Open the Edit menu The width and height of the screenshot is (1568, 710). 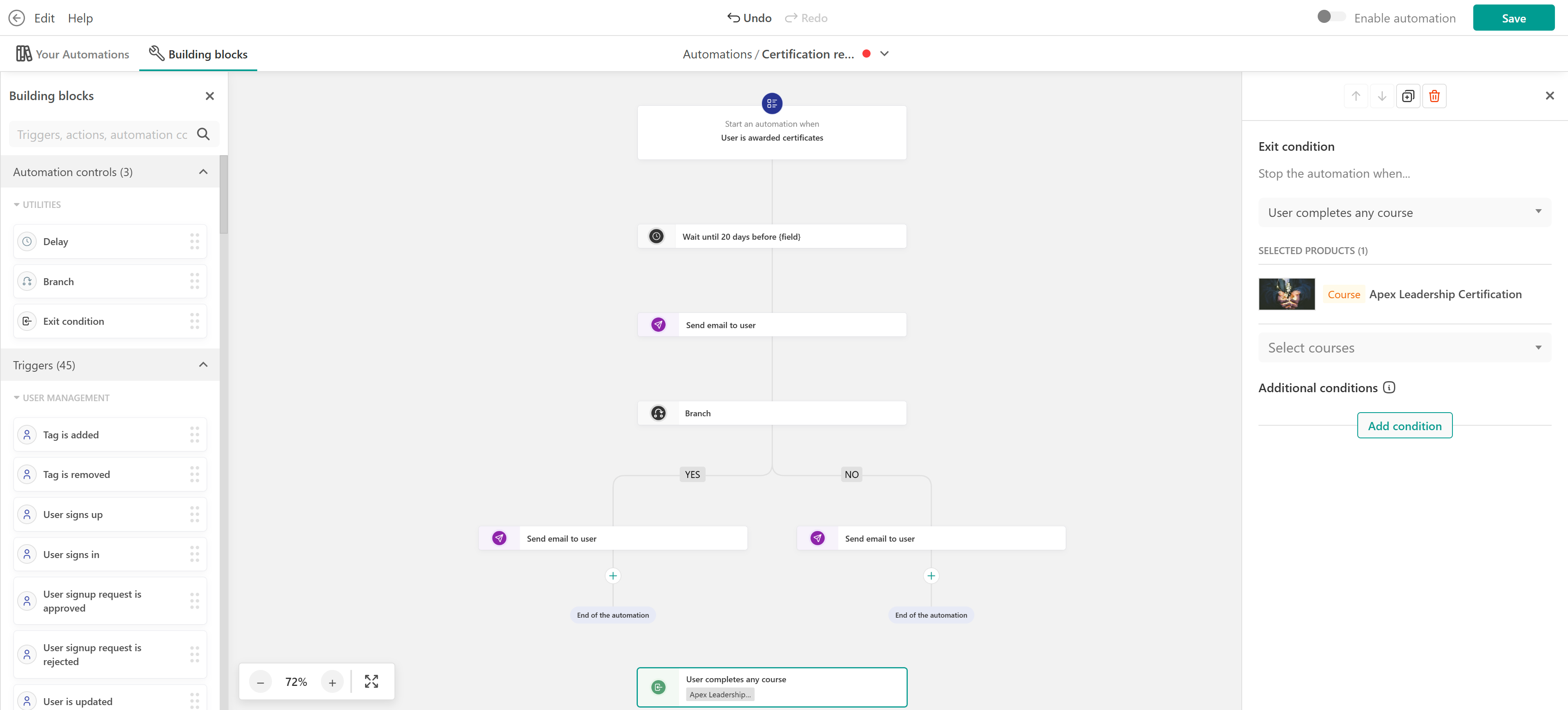(x=44, y=18)
